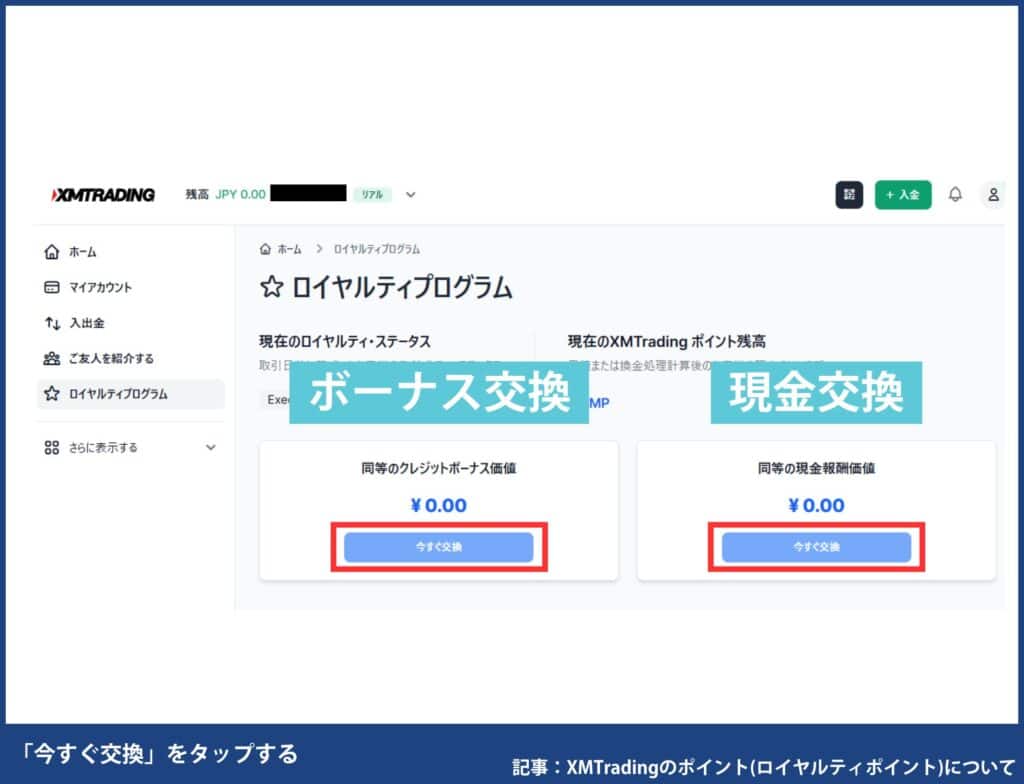Screen dimensions: 1024x784
Task: Click the 同等のクレジットボーナス価値 label
Action: (x=439, y=468)
